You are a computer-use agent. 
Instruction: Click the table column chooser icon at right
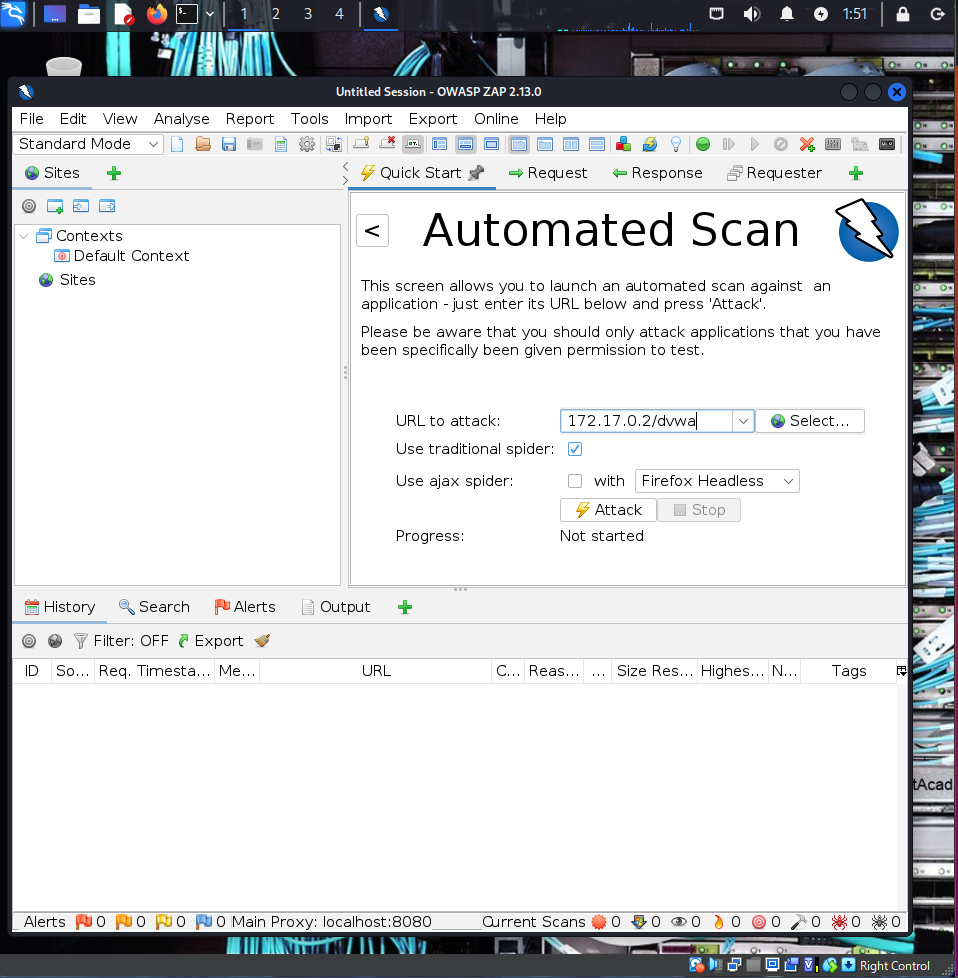coord(901,671)
